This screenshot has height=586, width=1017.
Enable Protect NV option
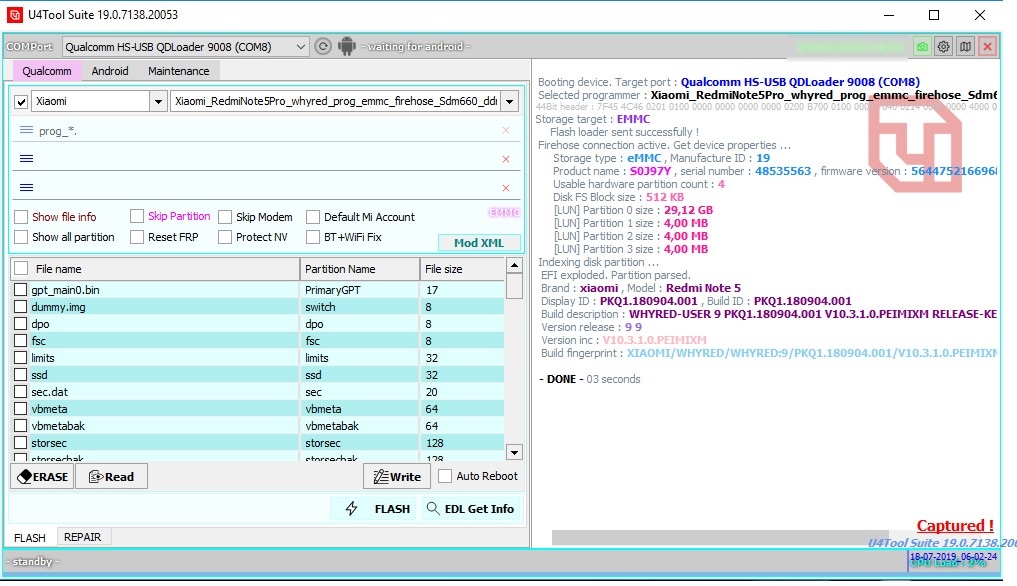pyautogui.click(x=225, y=237)
